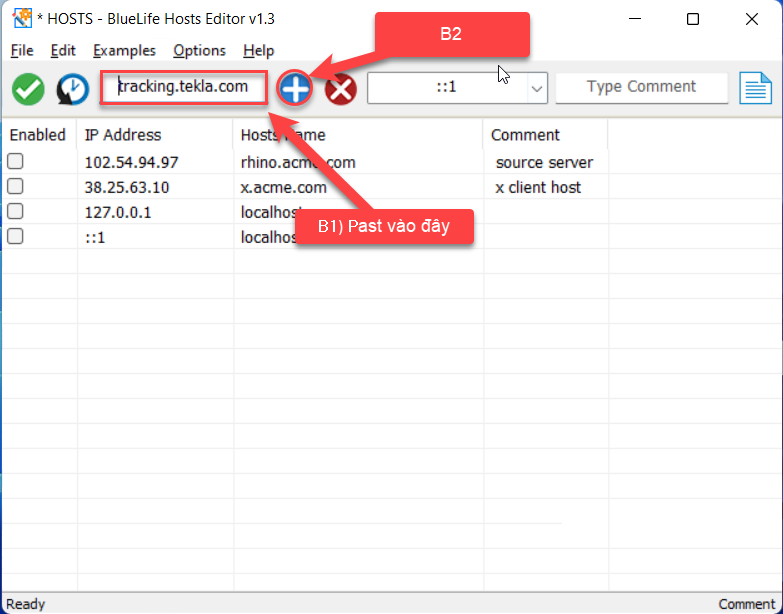
Task: Click the Type Comment field
Action: tap(641, 87)
